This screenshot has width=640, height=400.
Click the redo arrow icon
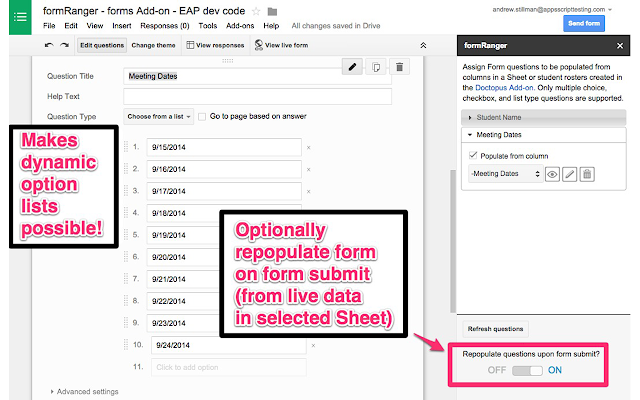coord(64,45)
